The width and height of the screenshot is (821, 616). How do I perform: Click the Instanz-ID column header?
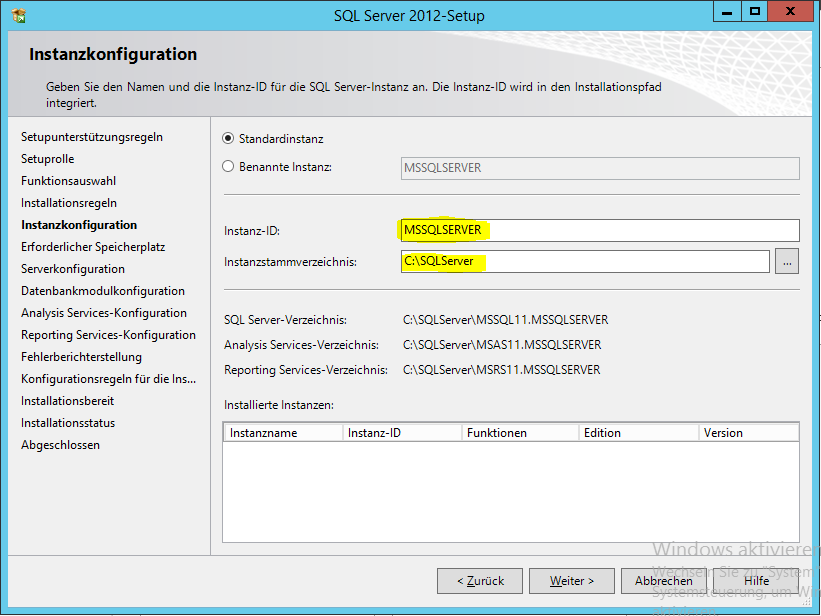click(402, 433)
